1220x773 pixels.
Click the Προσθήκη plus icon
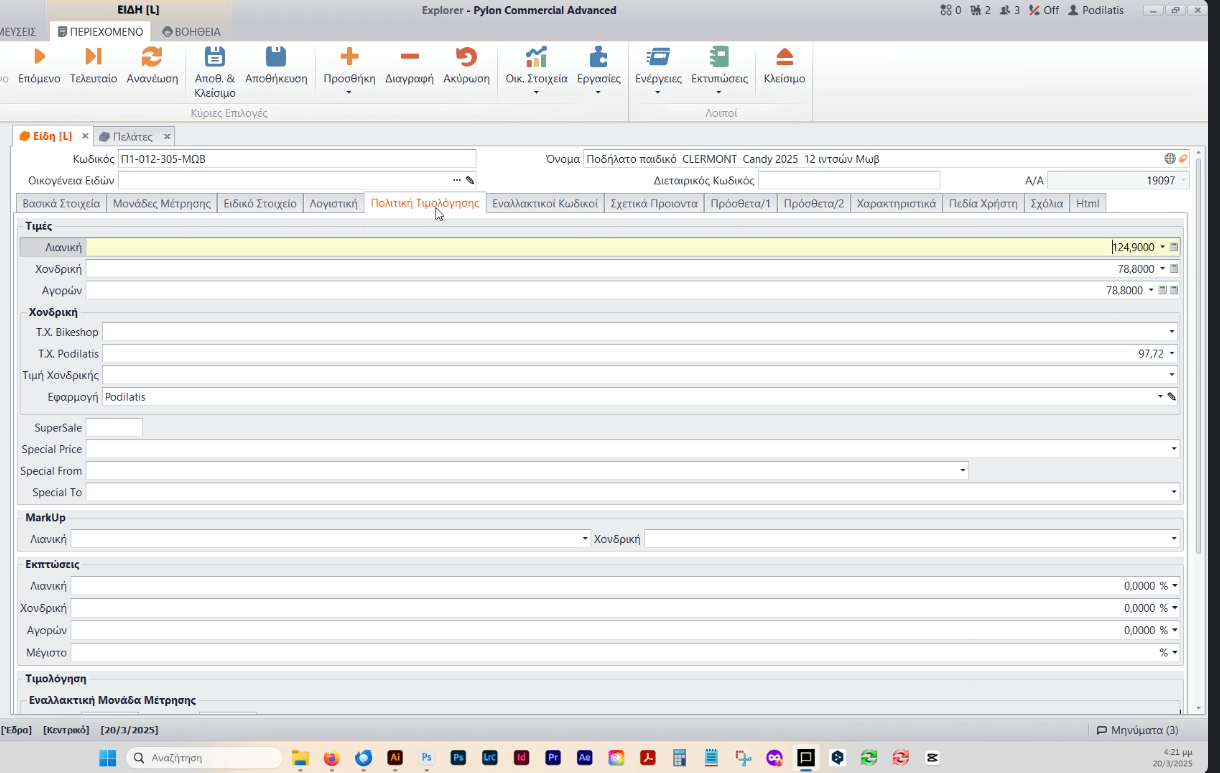[x=349, y=57]
